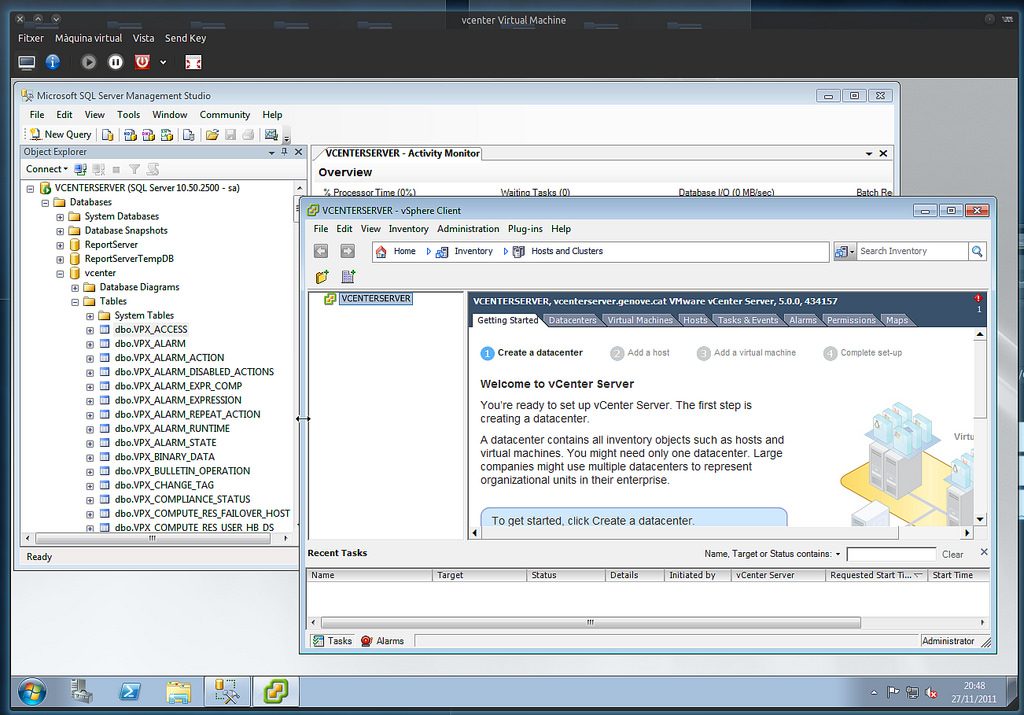This screenshot has width=1024, height=715.
Task: Open the Fitxer menu
Action: pyautogui.click(x=31, y=38)
